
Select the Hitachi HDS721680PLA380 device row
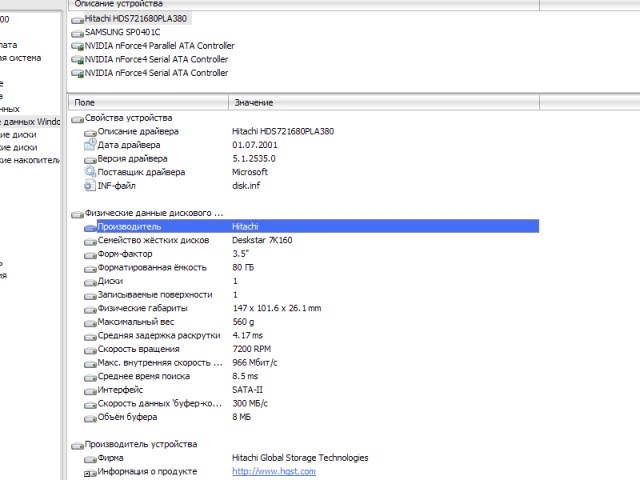pos(136,19)
